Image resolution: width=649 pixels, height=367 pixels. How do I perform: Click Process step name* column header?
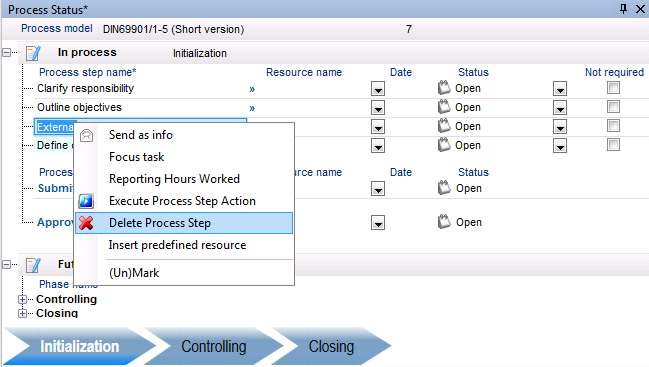point(88,72)
